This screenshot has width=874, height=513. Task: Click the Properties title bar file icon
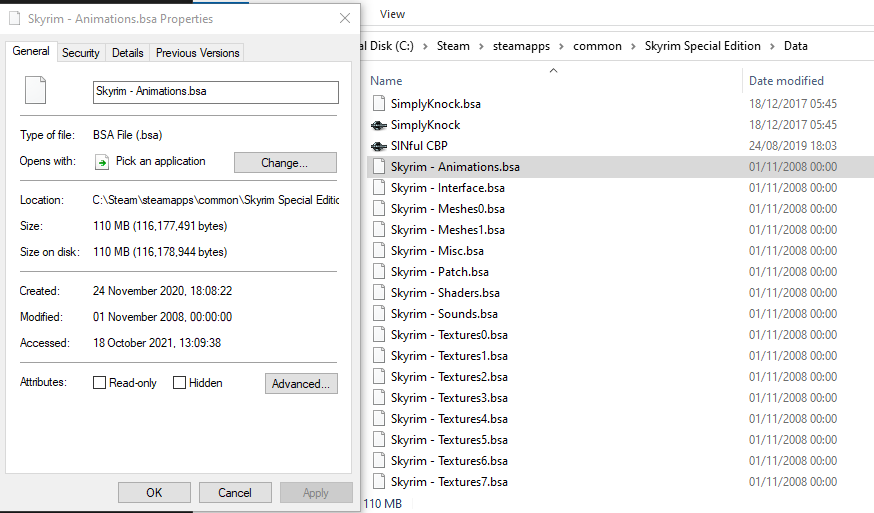[x=14, y=18]
